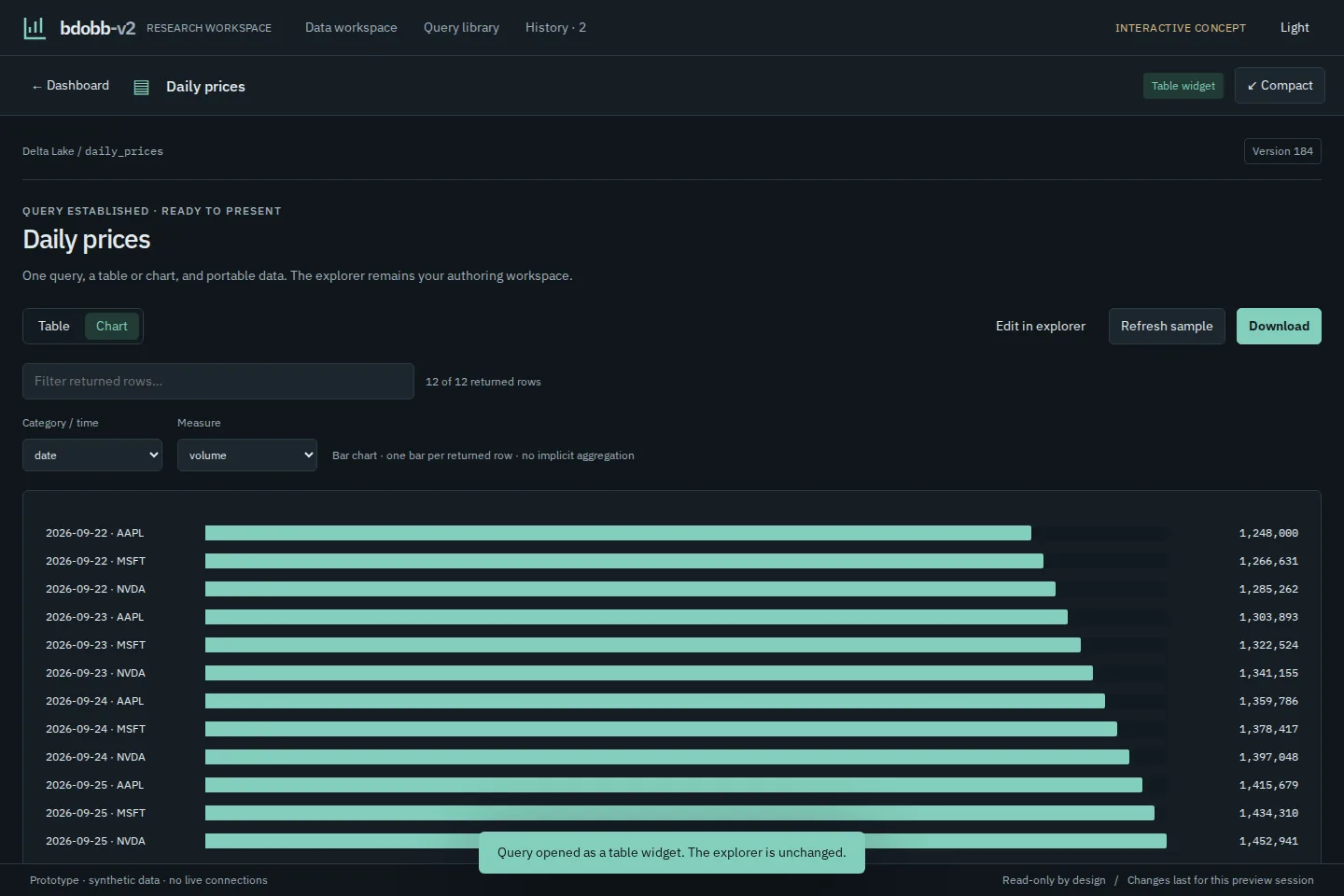
Task: Open the Measure dropdown set to volume
Action: [x=247, y=455]
